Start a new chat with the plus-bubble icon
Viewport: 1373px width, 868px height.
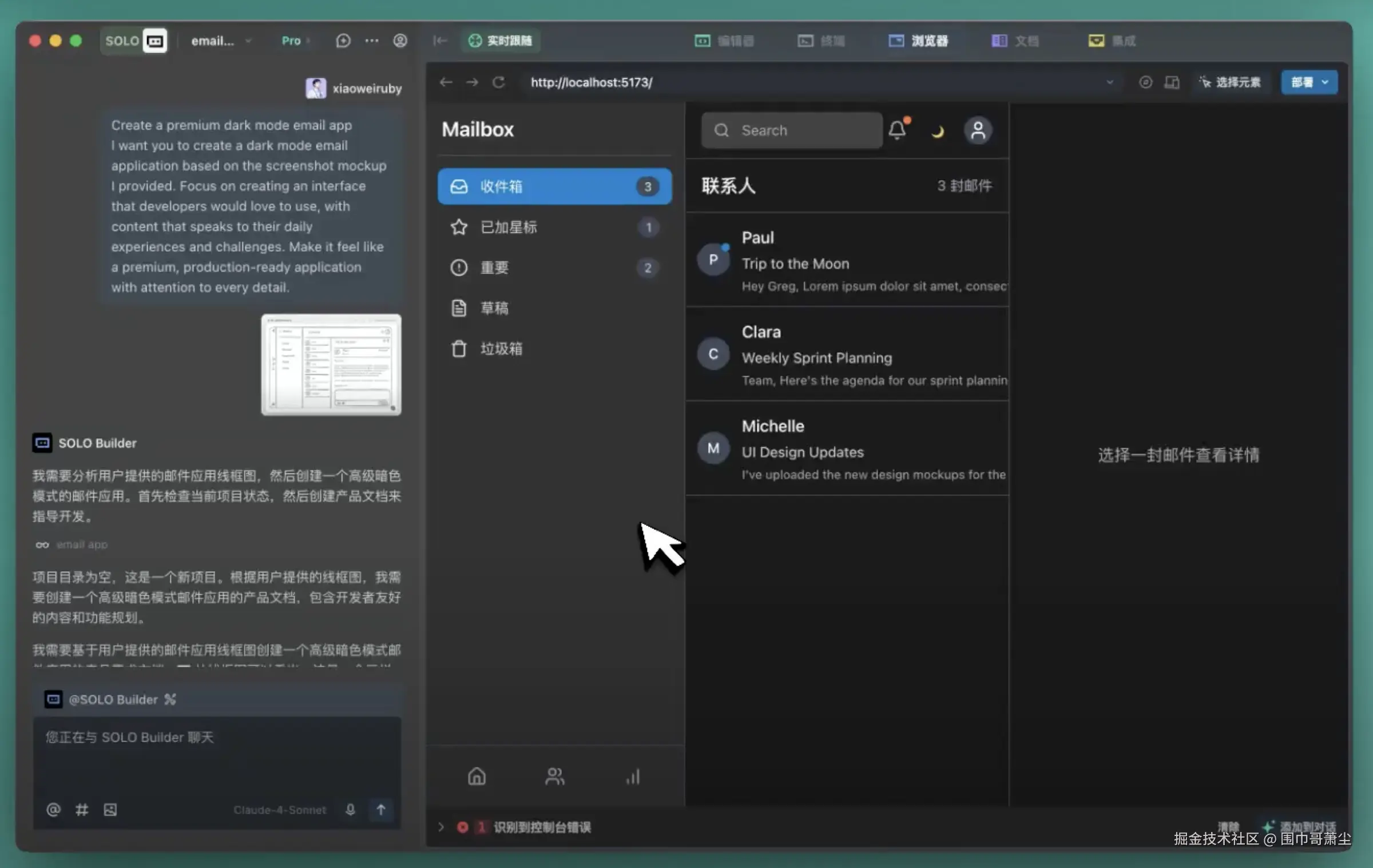[343, 41]
